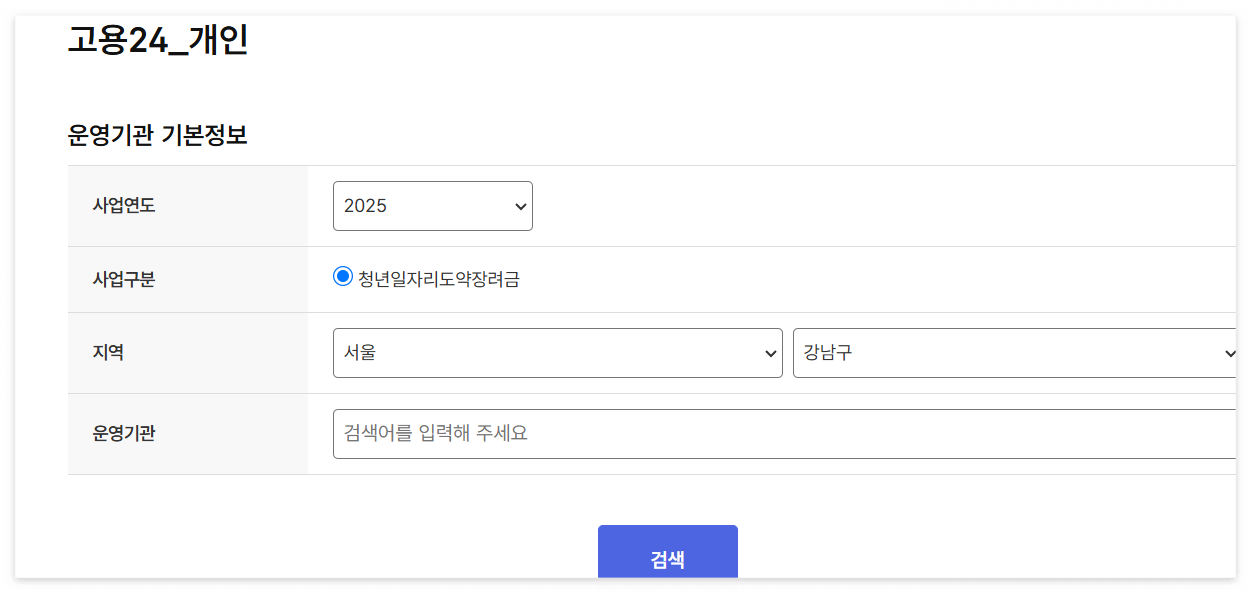Click the 사업연도 dropdown chevron icon

tap(519, 206)
